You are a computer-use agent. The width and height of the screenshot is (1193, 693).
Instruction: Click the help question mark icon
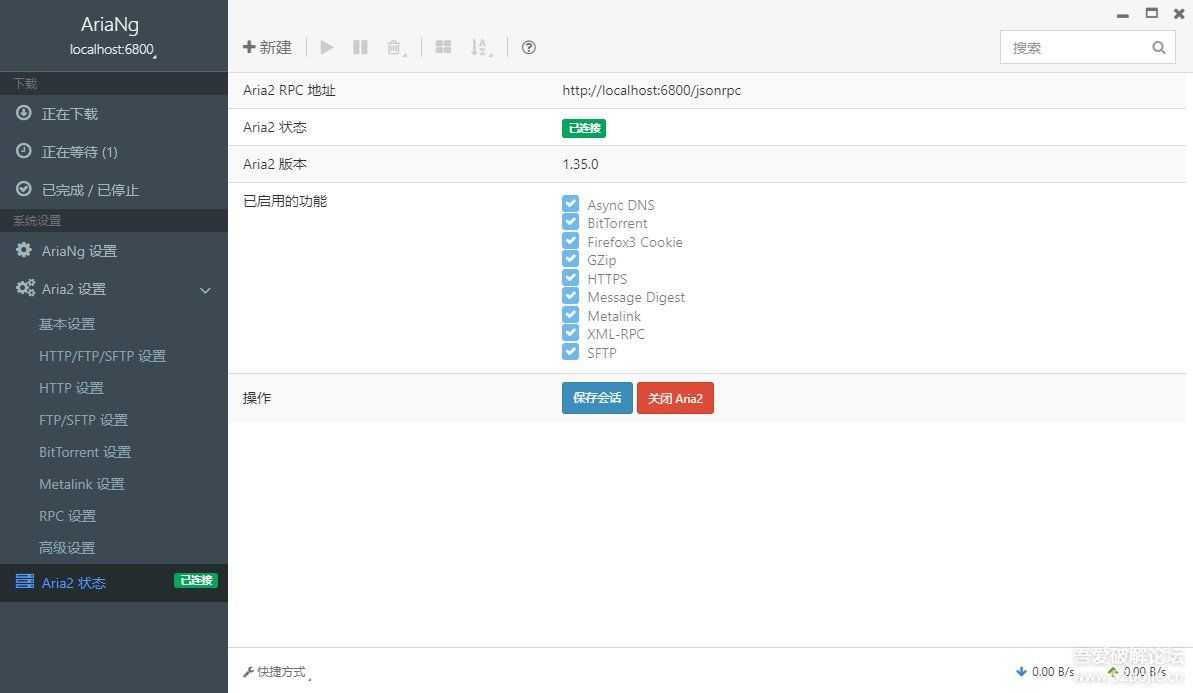pyautogui.click(x=529, y=47)
